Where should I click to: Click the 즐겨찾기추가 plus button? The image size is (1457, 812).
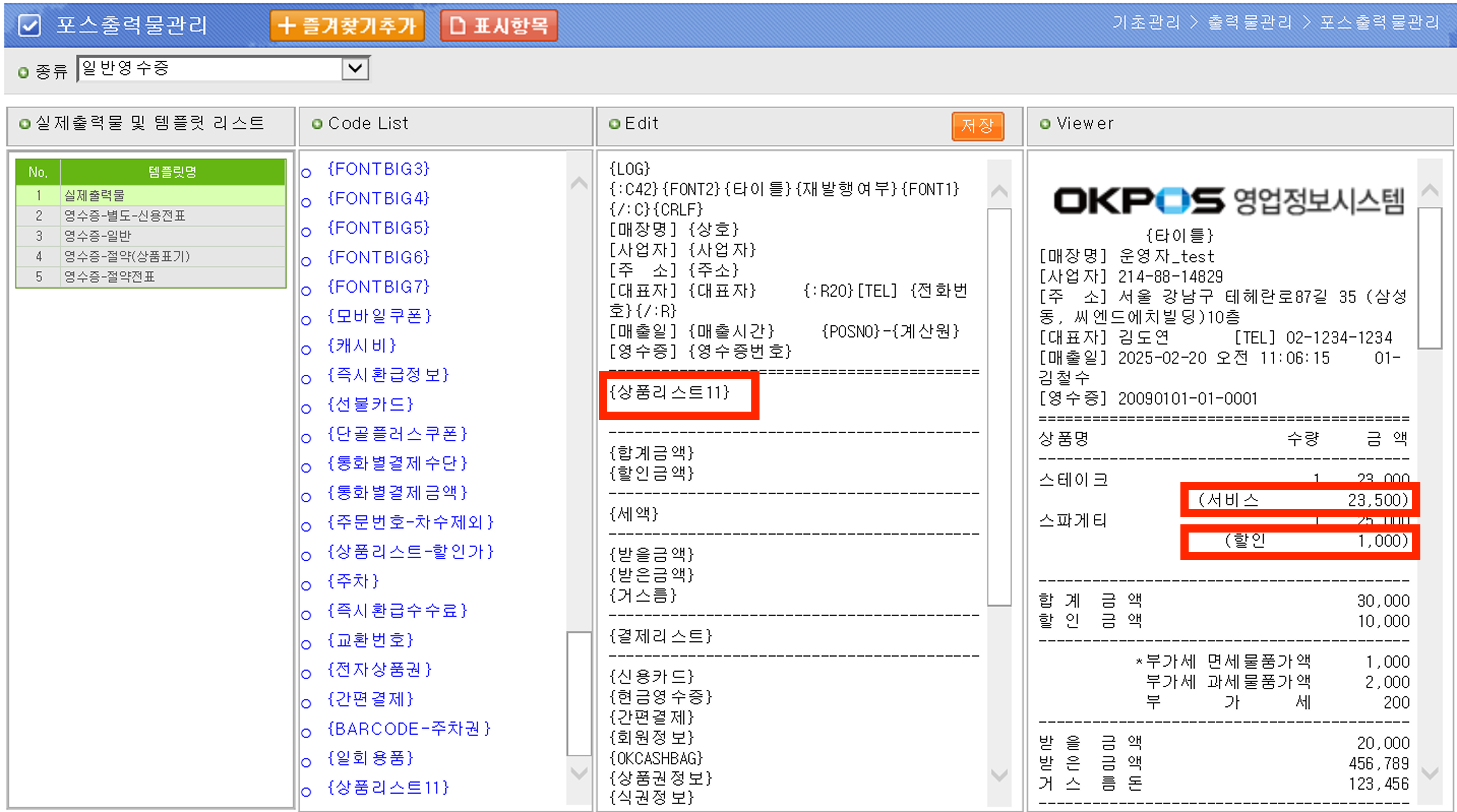tap(347, 25)
